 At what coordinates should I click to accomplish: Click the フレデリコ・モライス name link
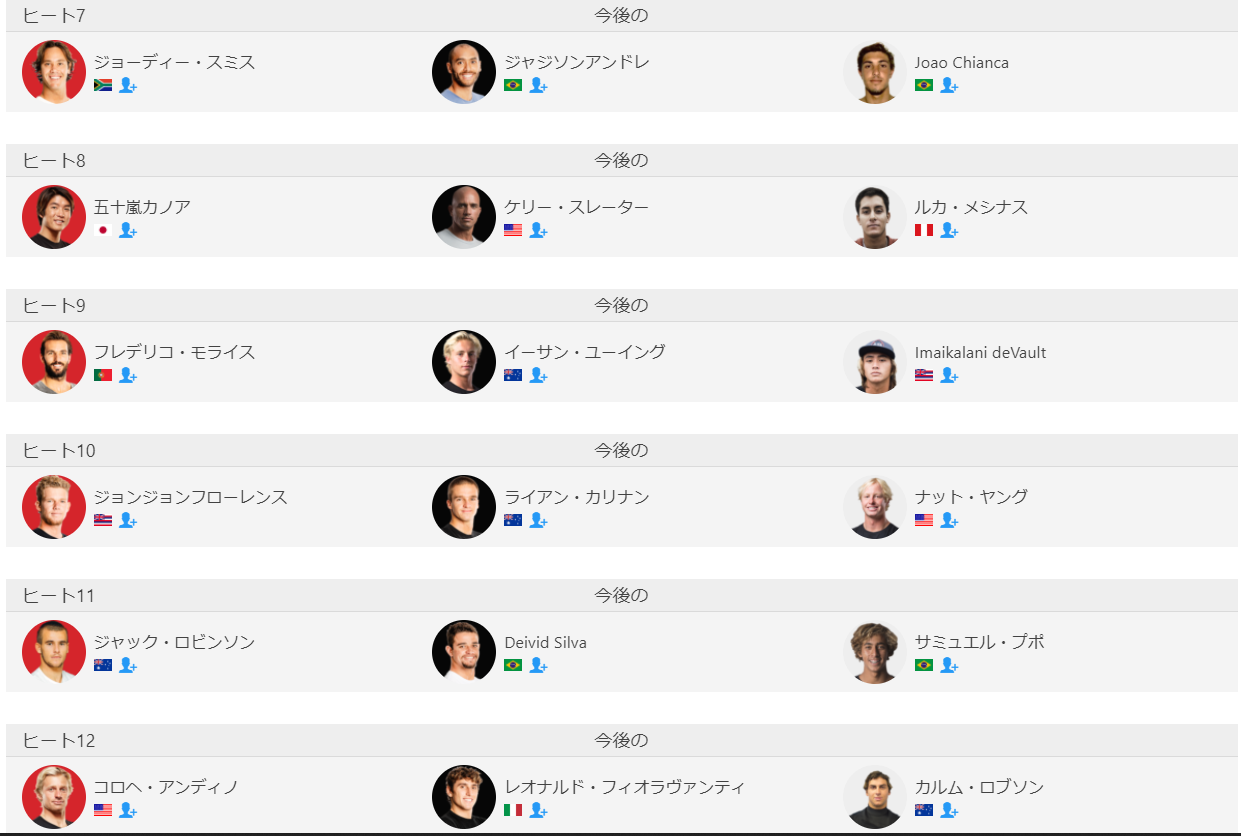coord(174,352)
